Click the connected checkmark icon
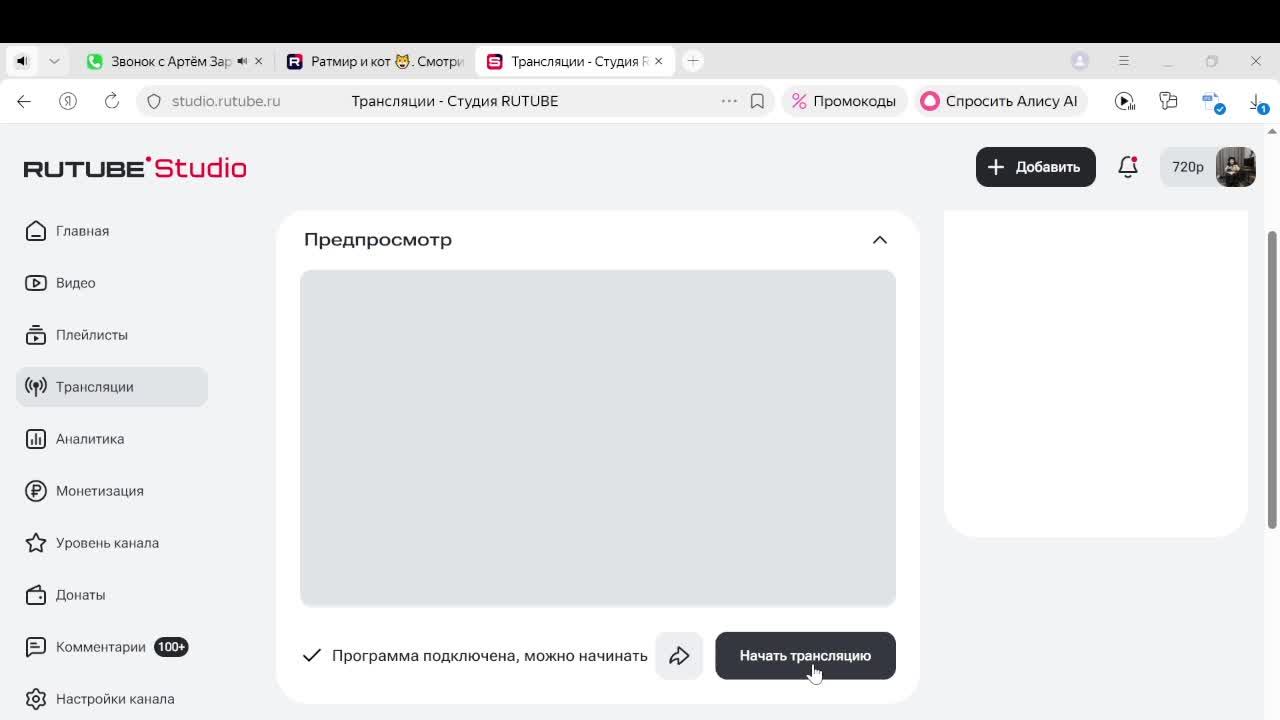Image resolution: width=1280 pixels, height=720 pixels. [312, 656]
